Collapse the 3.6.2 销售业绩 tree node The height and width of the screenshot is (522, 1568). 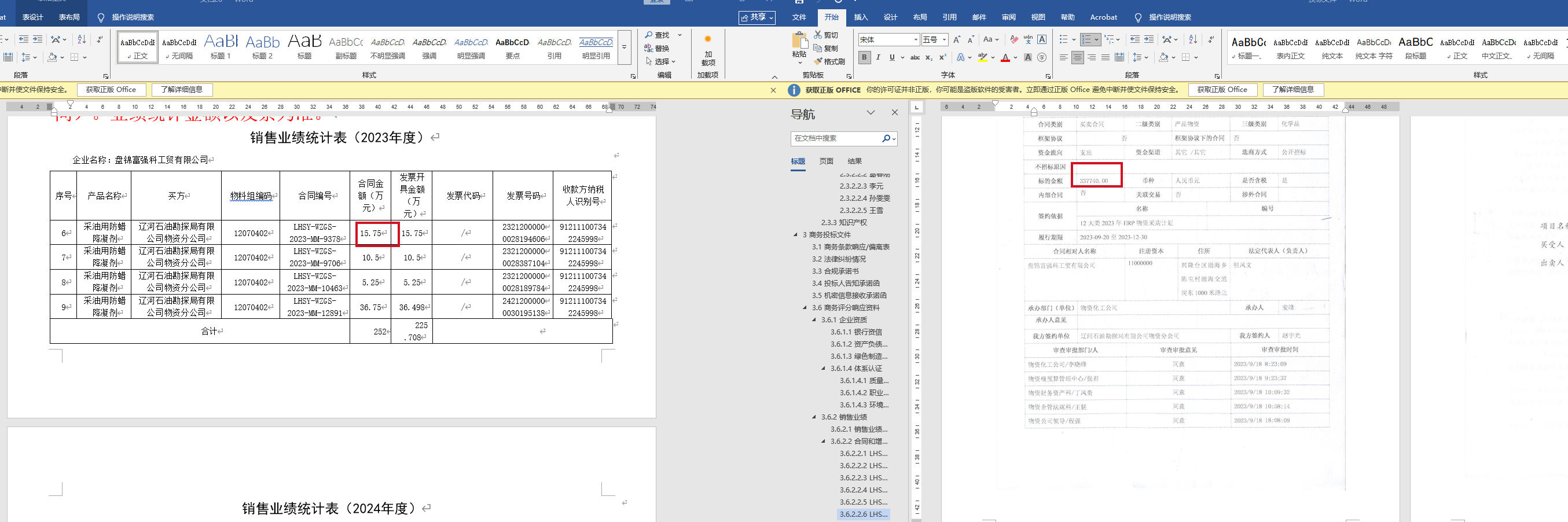click(814, 417)
